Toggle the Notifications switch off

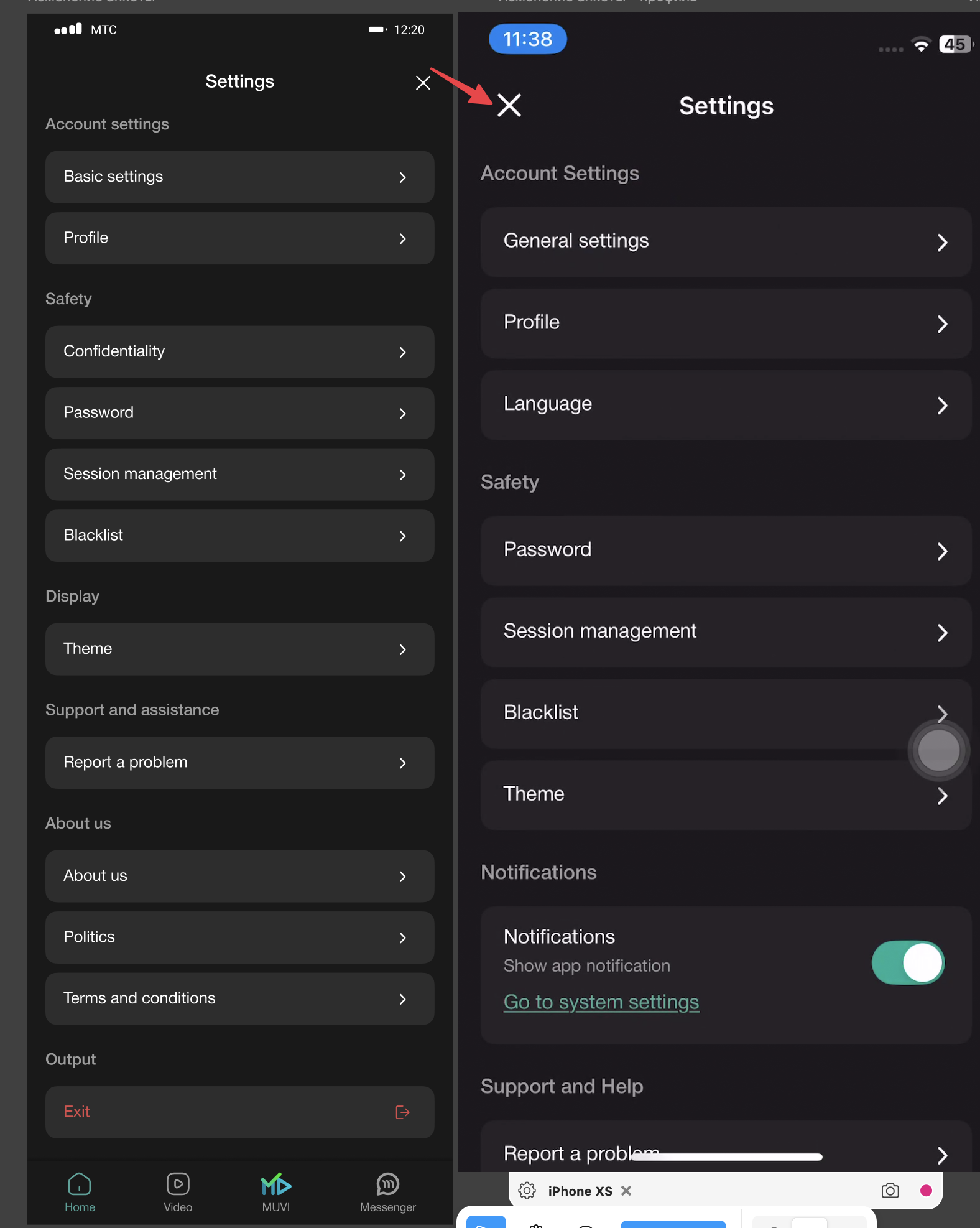907,962
